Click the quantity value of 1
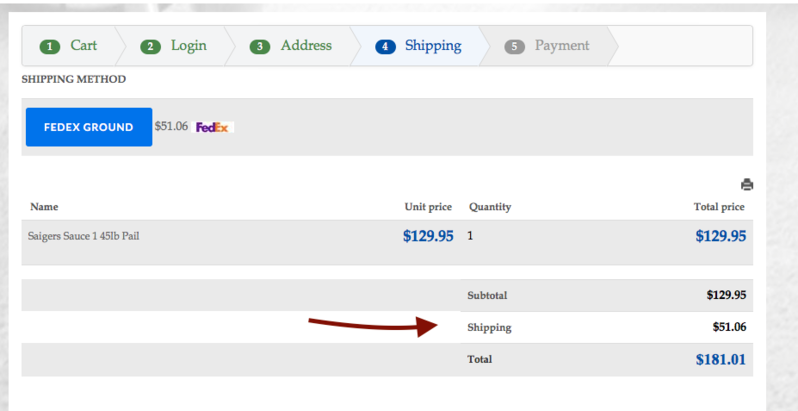Image resolution: width=798 pixels, height=411 pixels. pos(471,237)
